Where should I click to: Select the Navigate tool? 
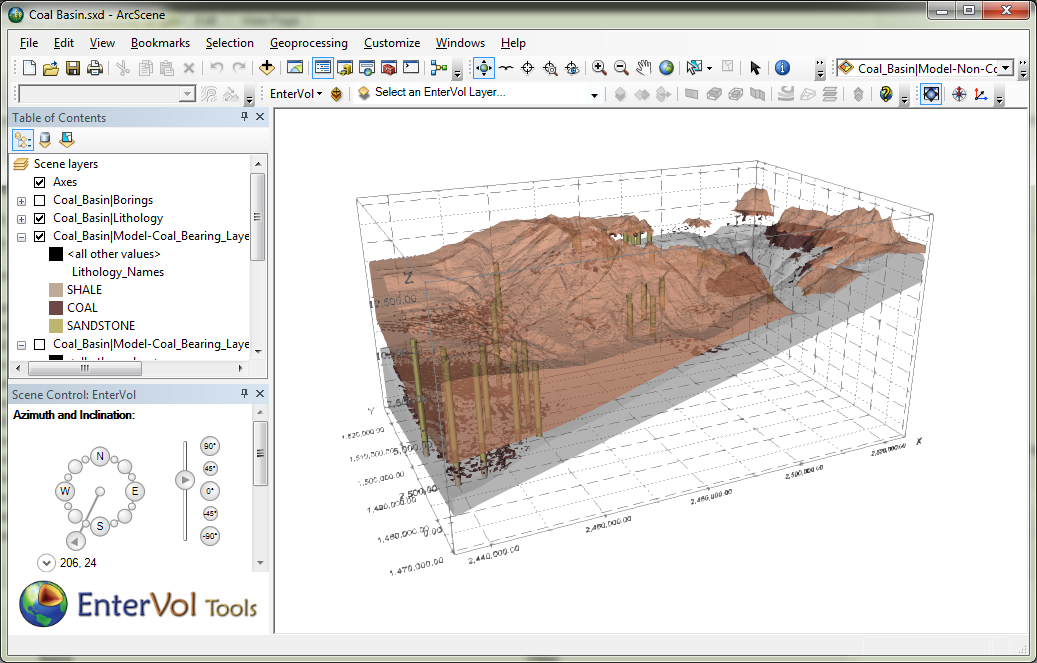point(483,67)
